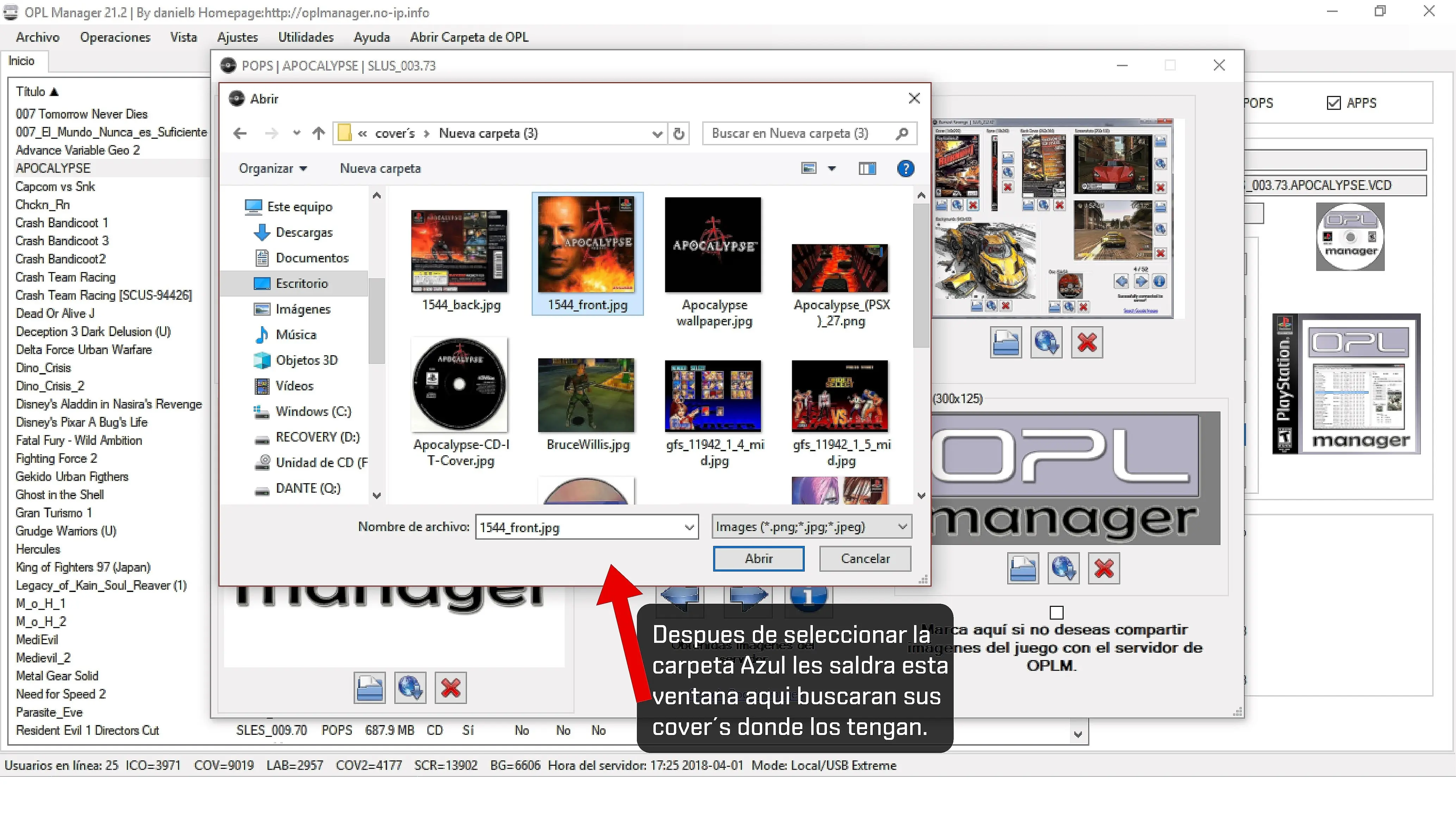Image resolution: width=1456 pixels, height=819 pixels.
Task: Open the Organizar dropdown menu
Action: (273, 168)
